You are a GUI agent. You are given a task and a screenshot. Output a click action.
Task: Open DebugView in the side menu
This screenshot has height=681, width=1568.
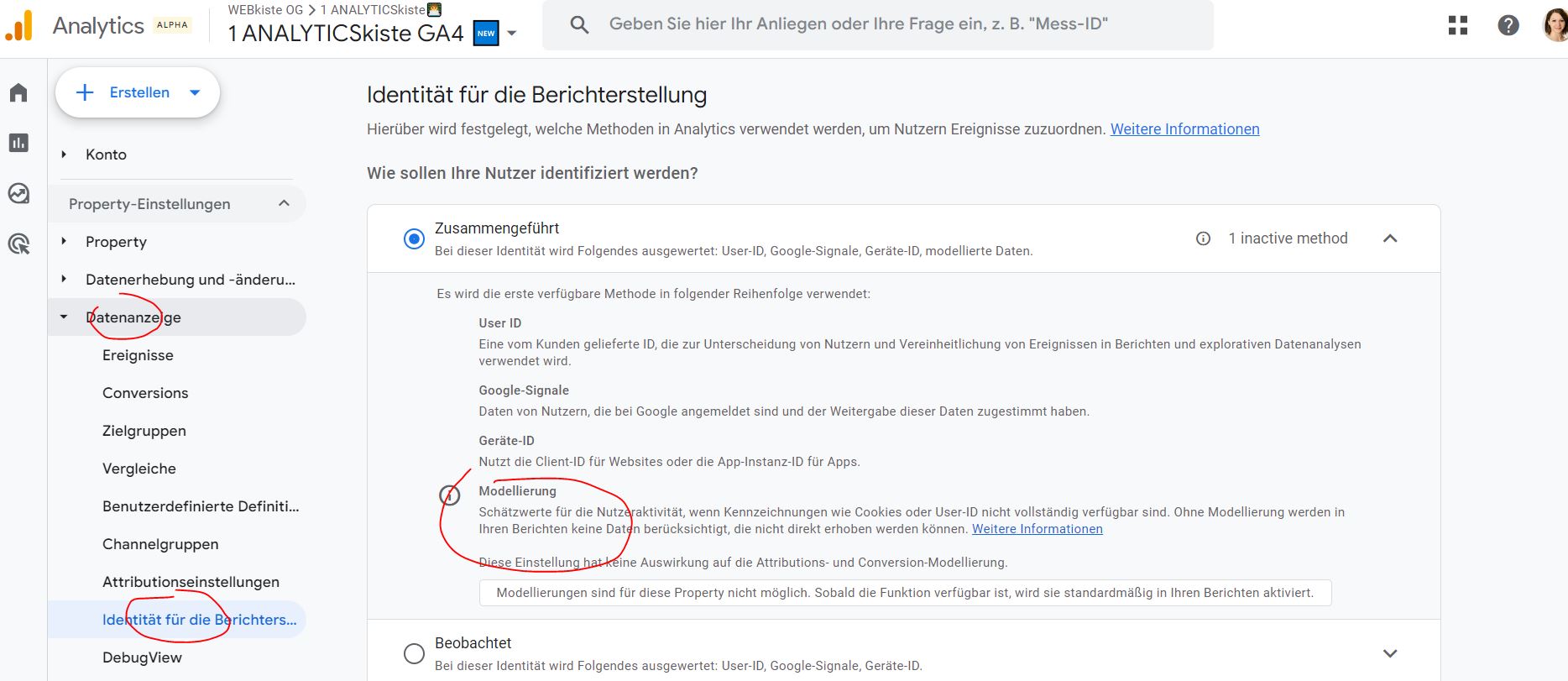142,657
